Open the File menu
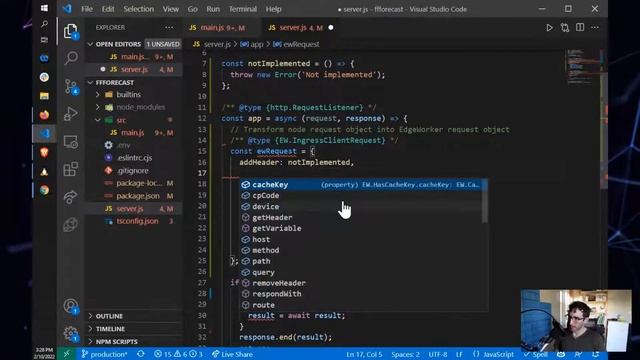This screenshot has height=360, width=640. (87, 9)
